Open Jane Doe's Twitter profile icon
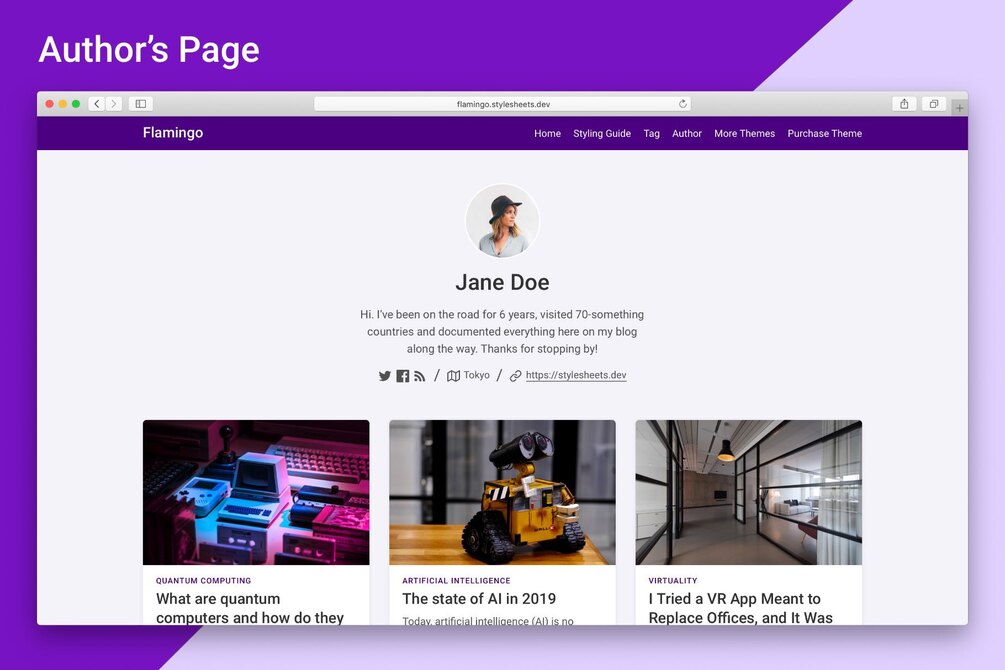1005x670 pixels. [x=385, y=376]
